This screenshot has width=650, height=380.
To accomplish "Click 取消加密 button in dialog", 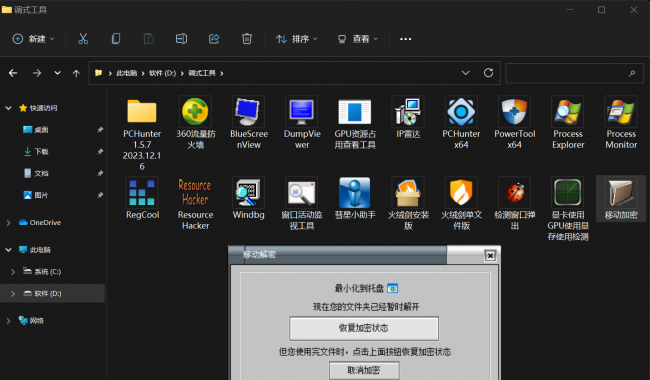I will point(364,370).
